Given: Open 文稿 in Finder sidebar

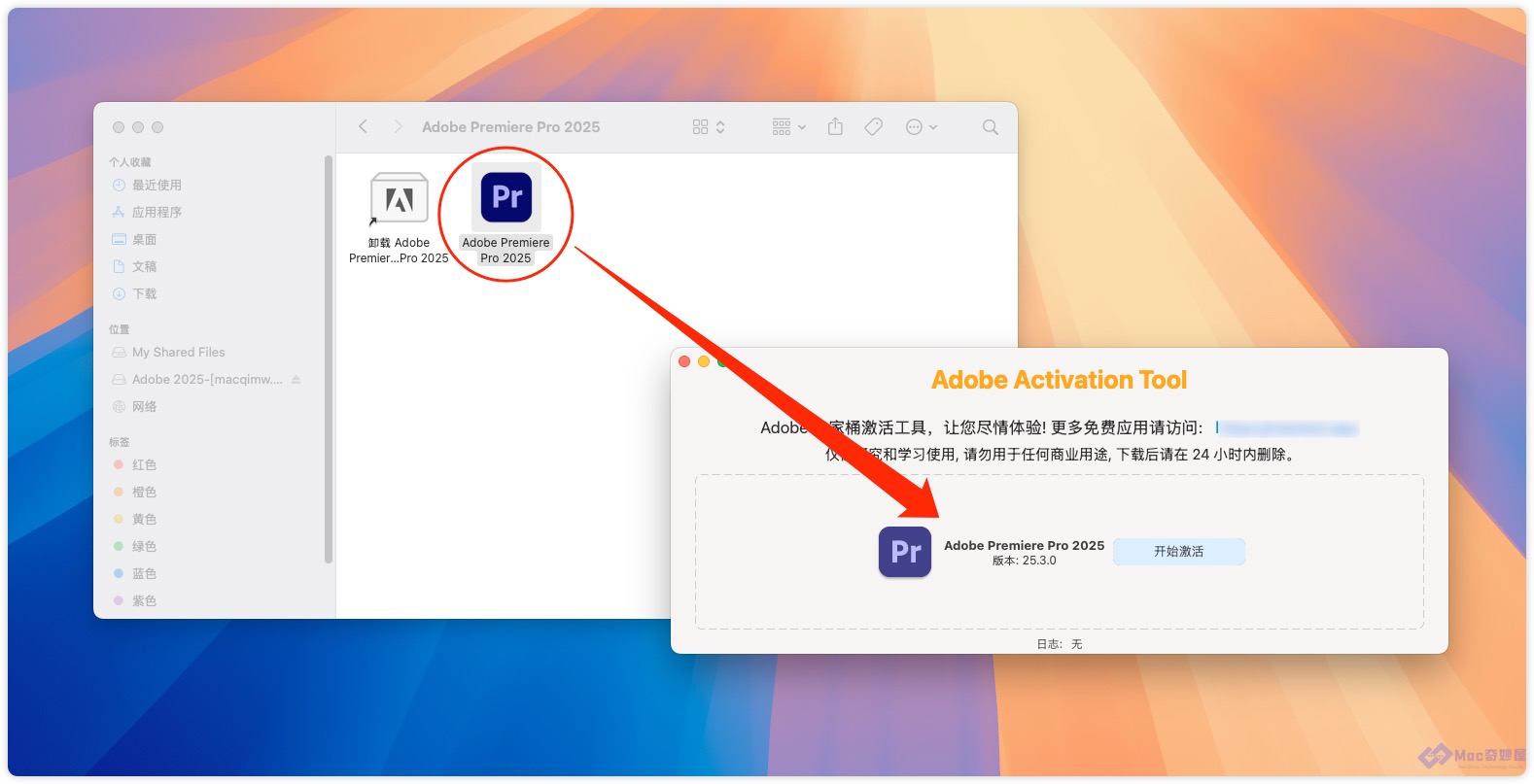Looking at the screenshot, I should click(144, 266).
